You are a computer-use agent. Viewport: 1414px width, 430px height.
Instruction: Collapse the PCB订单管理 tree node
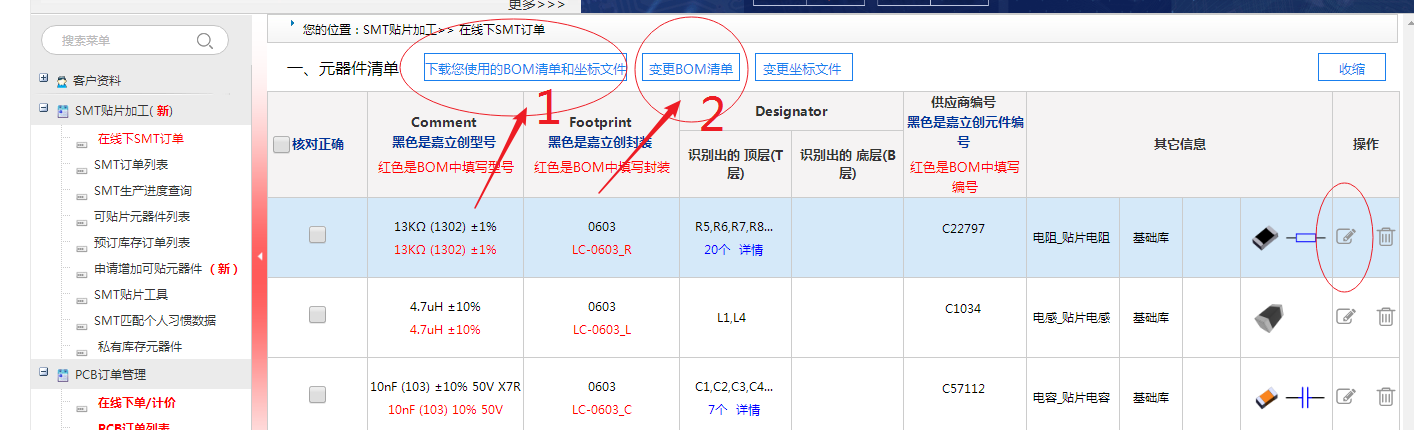(x=44, y=373)
